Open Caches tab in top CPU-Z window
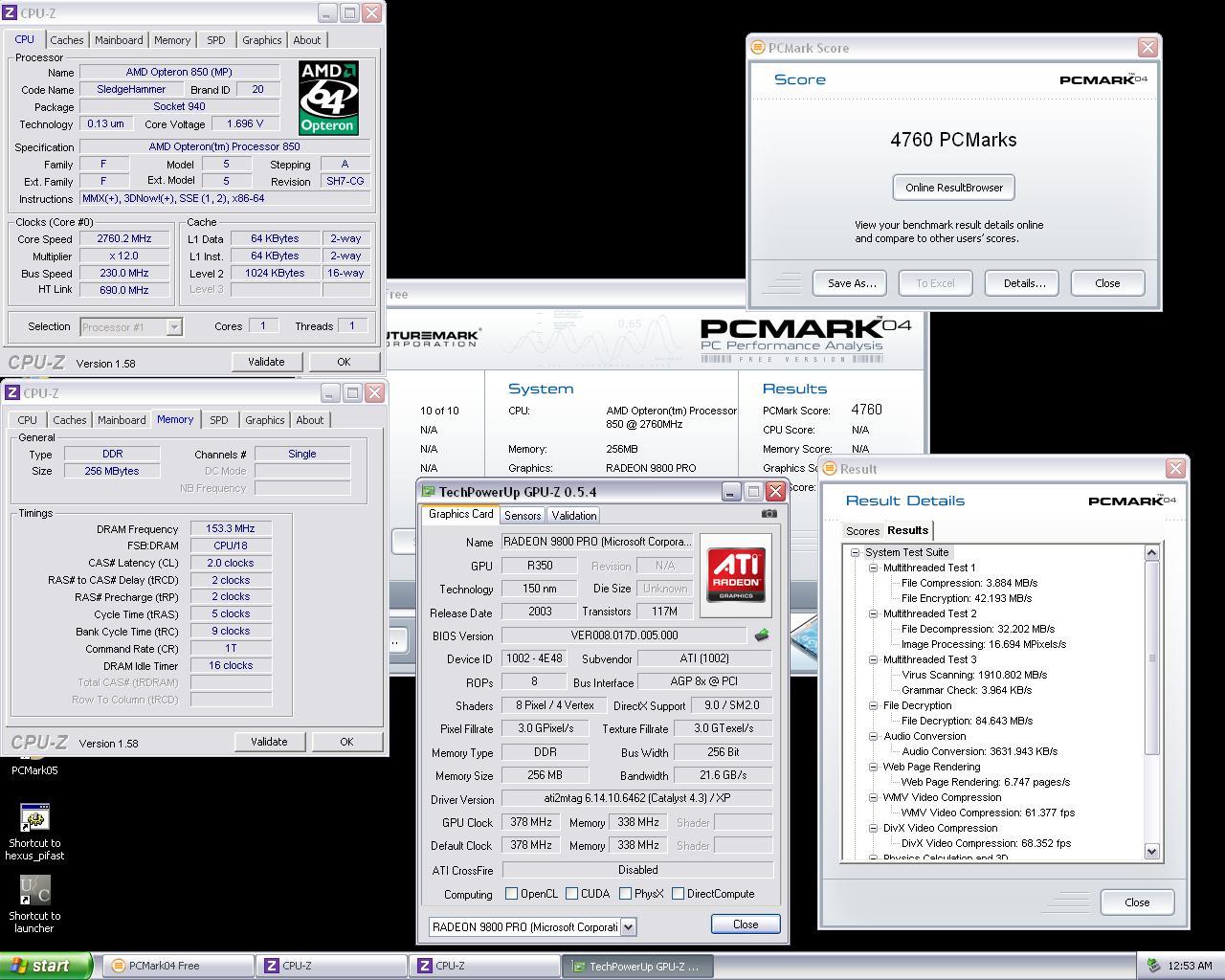The height and width of the screenshot is (980, 1225). click(66, 40)
